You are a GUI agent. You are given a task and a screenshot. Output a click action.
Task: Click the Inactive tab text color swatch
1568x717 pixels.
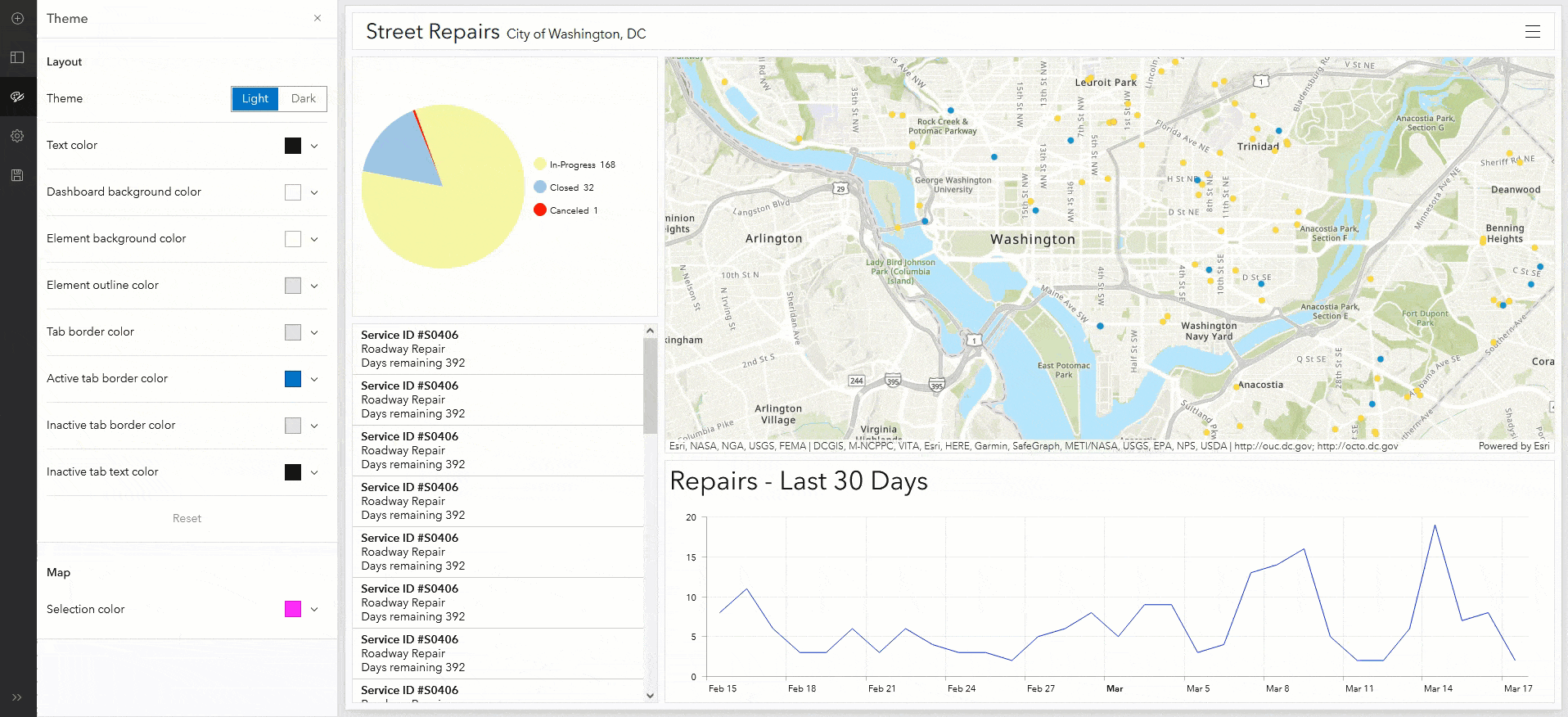coord(293,472)
